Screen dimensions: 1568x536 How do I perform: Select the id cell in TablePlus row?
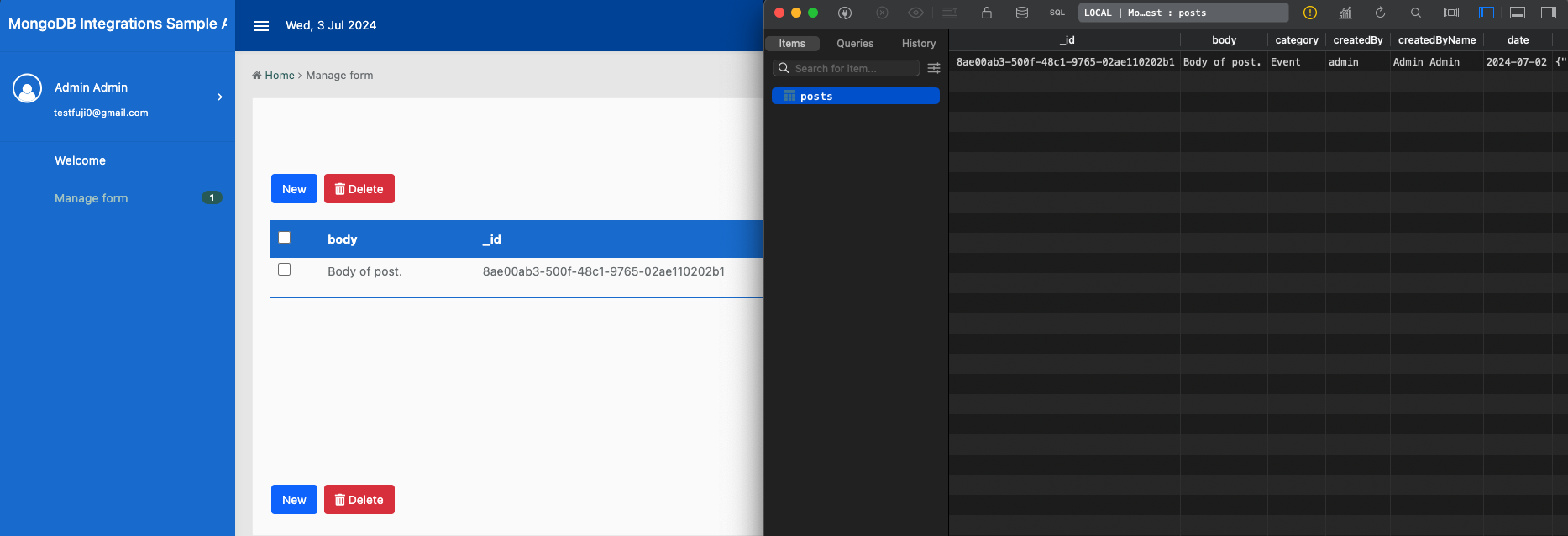[1066, 62]
